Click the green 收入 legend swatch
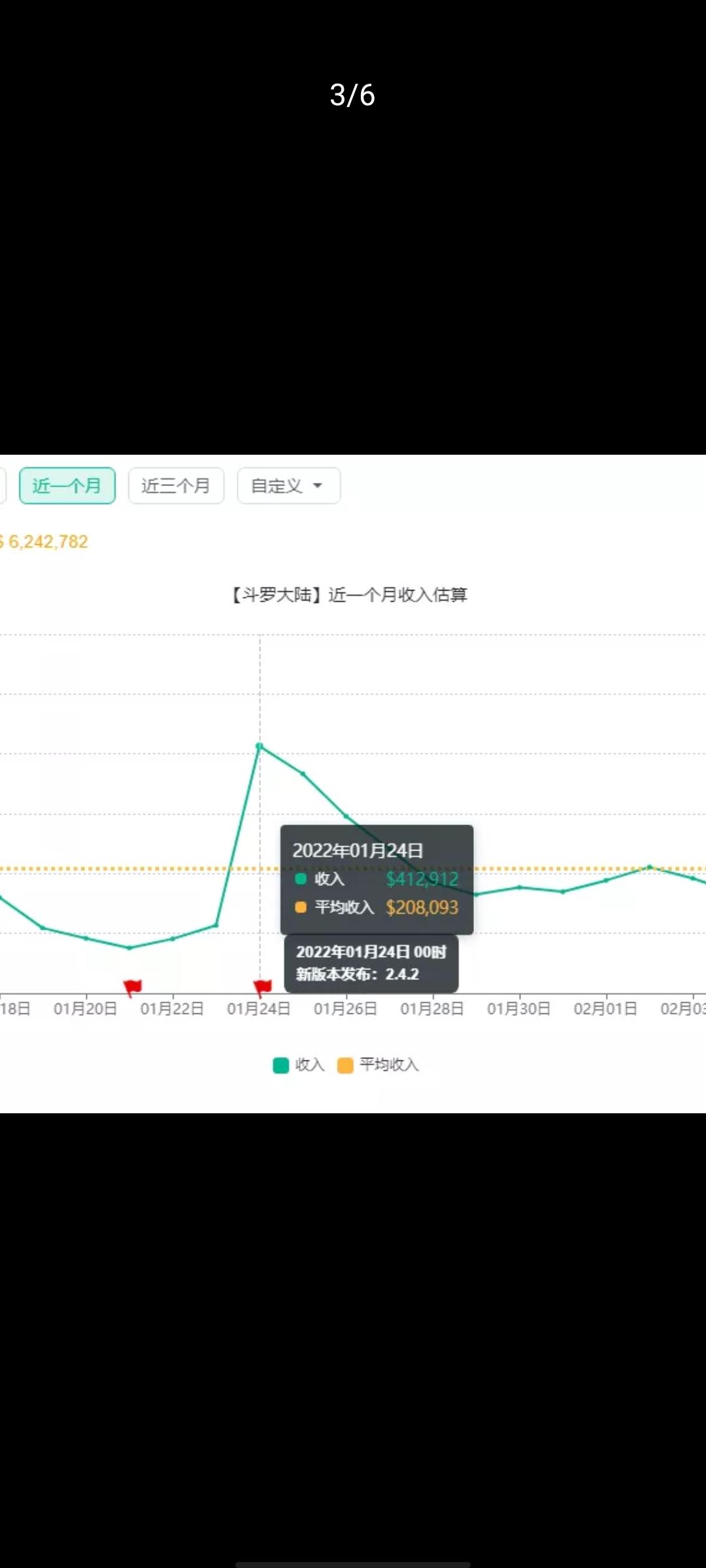Image resolution: width=706 pixels, height=1568 pixels. pos(281,1065)
